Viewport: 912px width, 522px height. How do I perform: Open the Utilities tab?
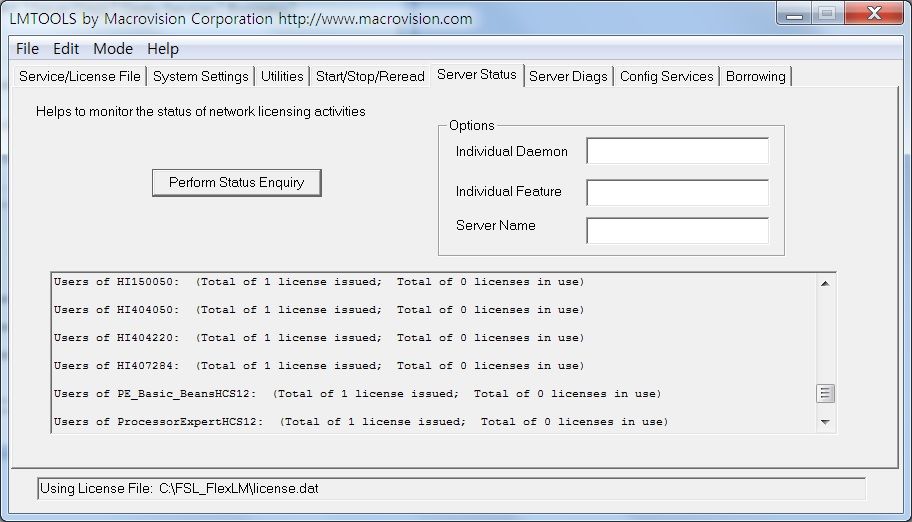(282, 76)
